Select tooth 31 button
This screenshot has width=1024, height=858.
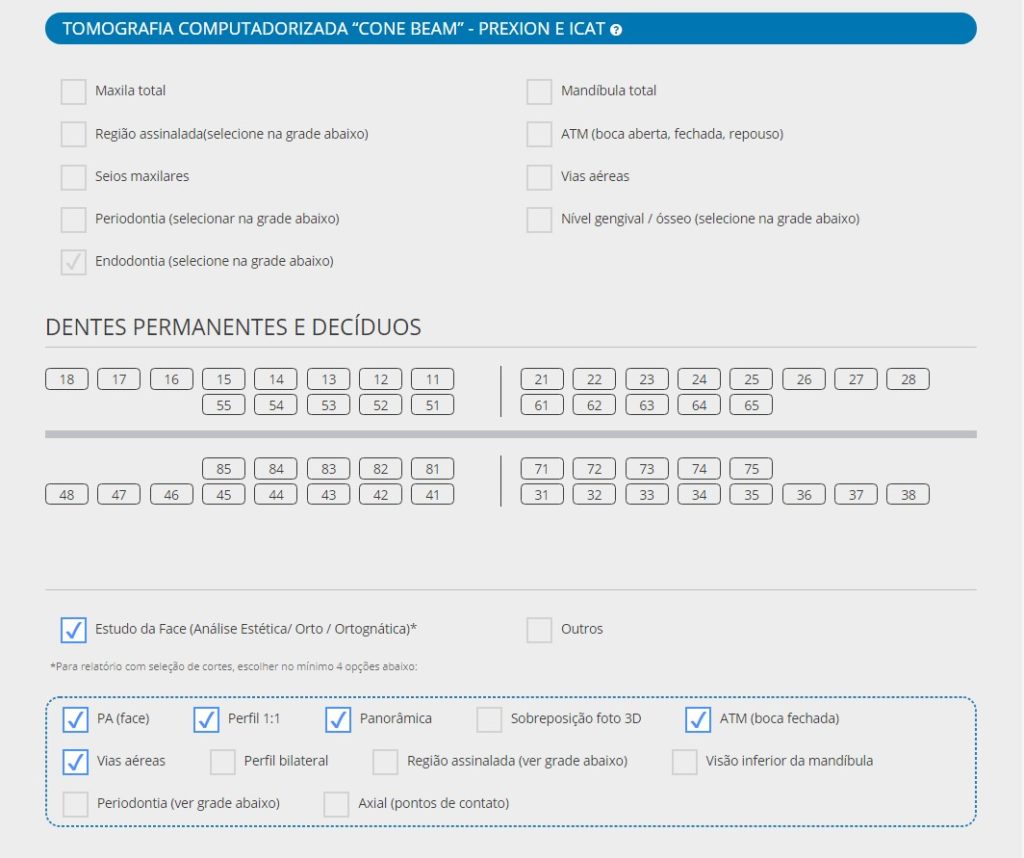point(542,495)
